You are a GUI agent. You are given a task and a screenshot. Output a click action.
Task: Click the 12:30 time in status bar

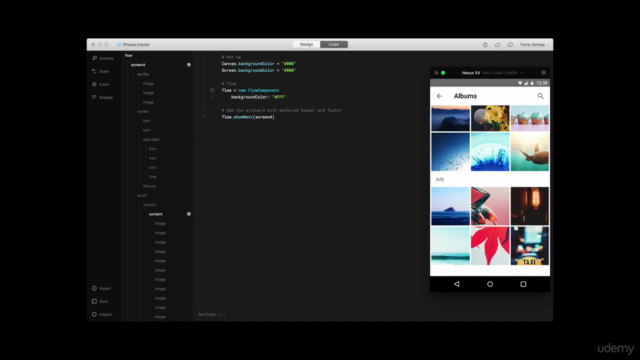[542, 83]
